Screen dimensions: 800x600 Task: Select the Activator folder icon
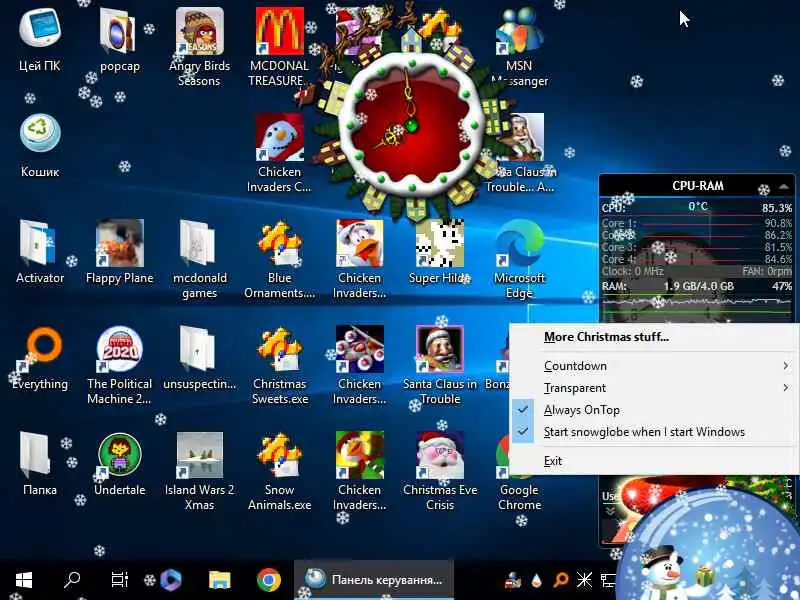[x=37, y=243]
